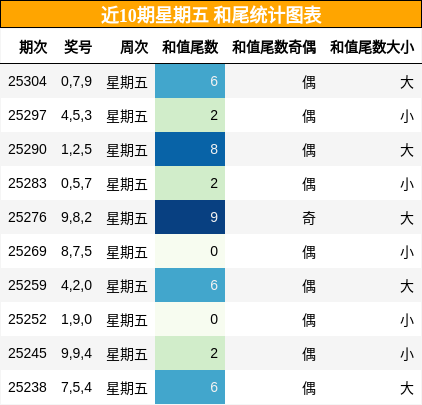The height and width of the screenshot is (405, 422).
Task: Click tail value 6 in row 25304
Action: (190, 81)
